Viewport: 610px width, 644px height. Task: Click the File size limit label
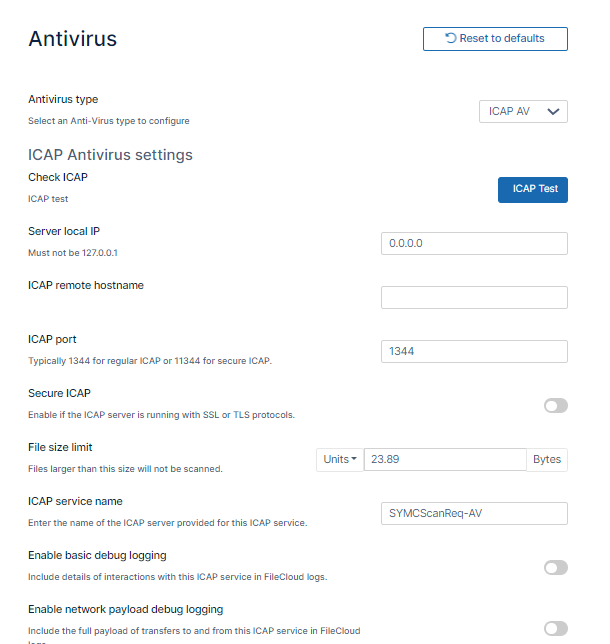(60, 447)
